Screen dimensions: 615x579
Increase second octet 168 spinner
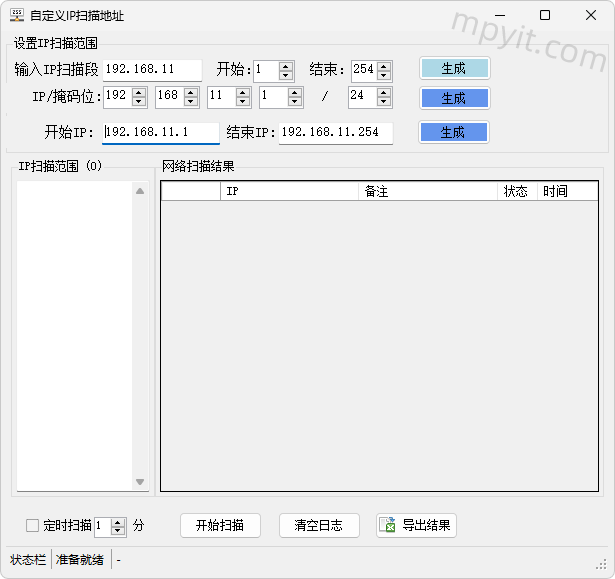point(191,92)
